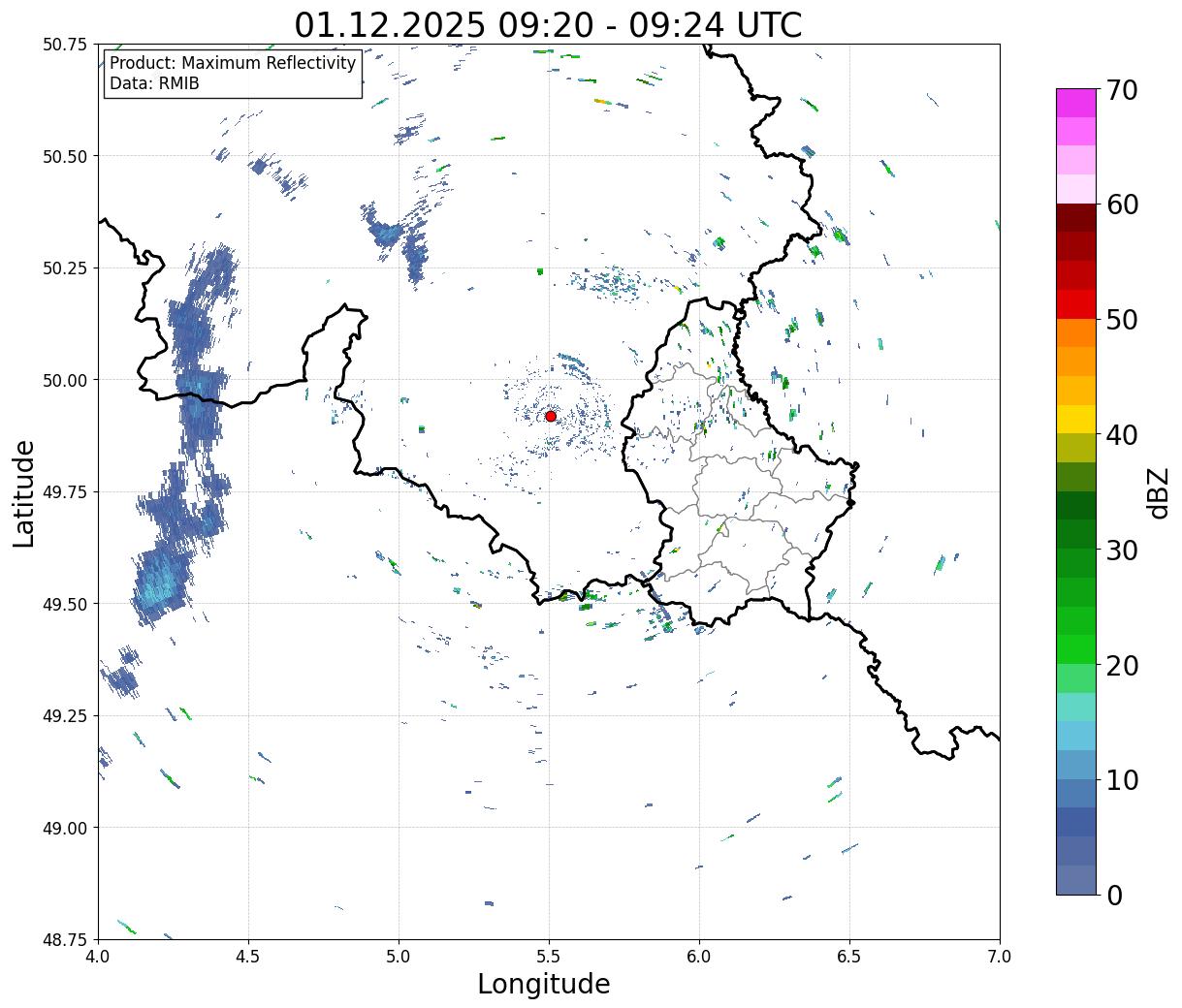Click the 20 tick label on colorbar

(x=1121, y=666)
